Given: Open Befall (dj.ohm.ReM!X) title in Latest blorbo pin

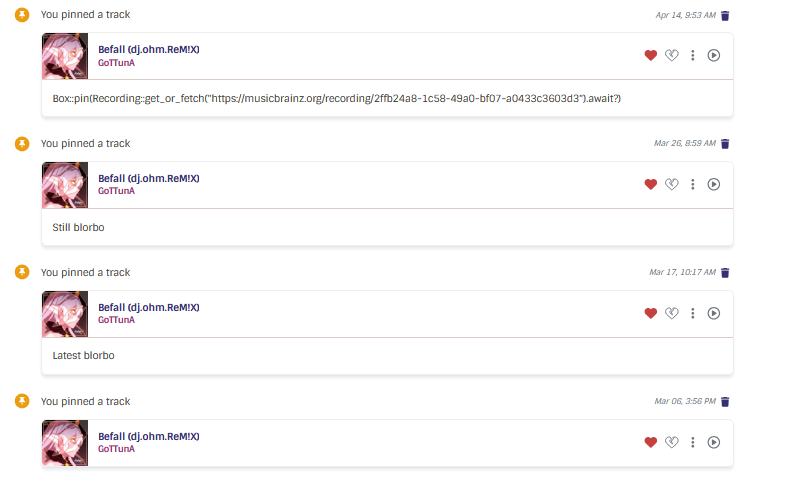Looking at the screenshot, I should click(x=149, y=307).
